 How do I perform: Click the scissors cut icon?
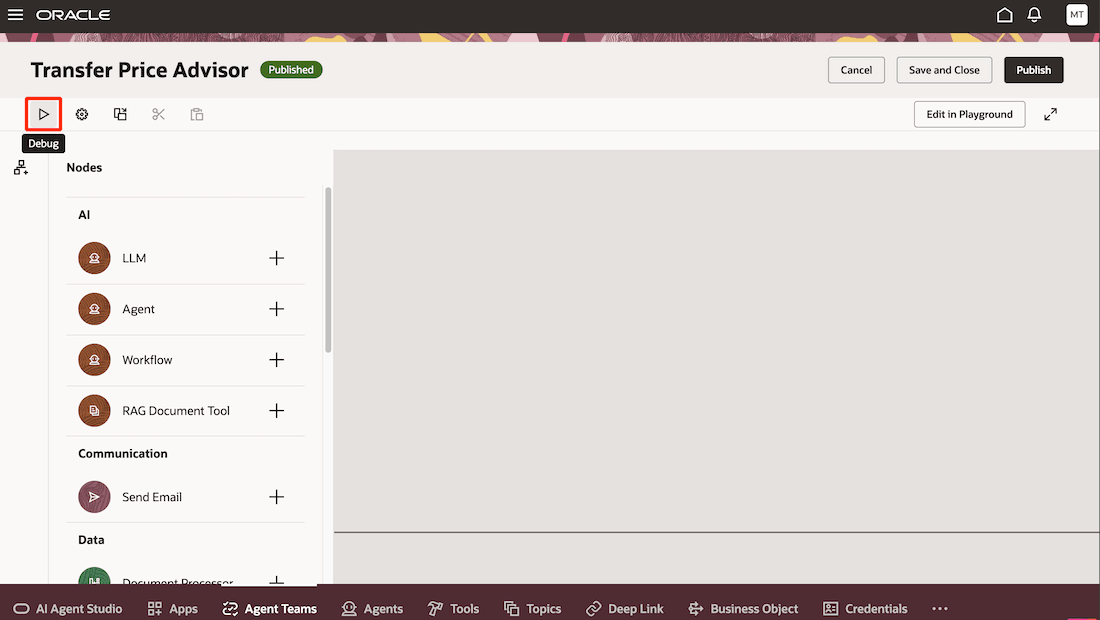click(x=159, y=114)
